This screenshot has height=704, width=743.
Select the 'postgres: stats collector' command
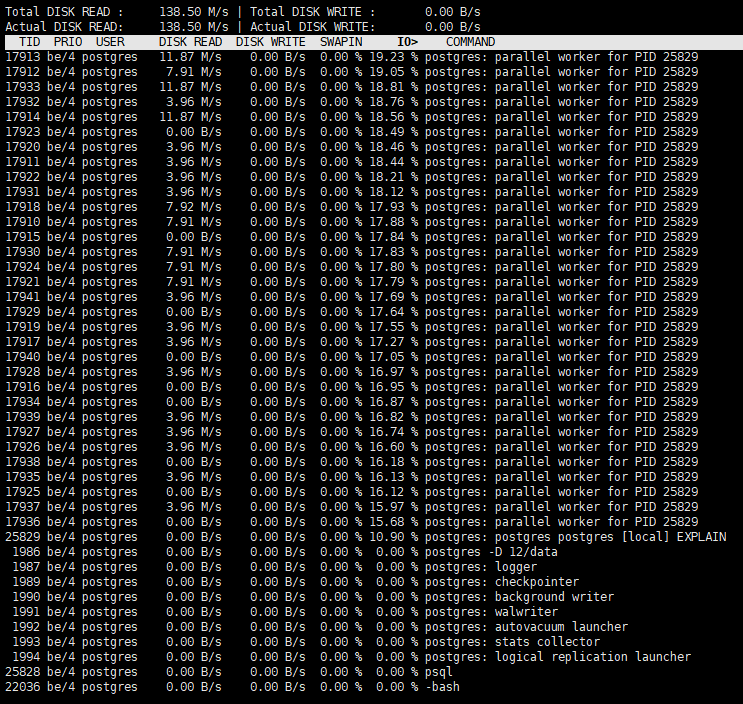point(512,642)
